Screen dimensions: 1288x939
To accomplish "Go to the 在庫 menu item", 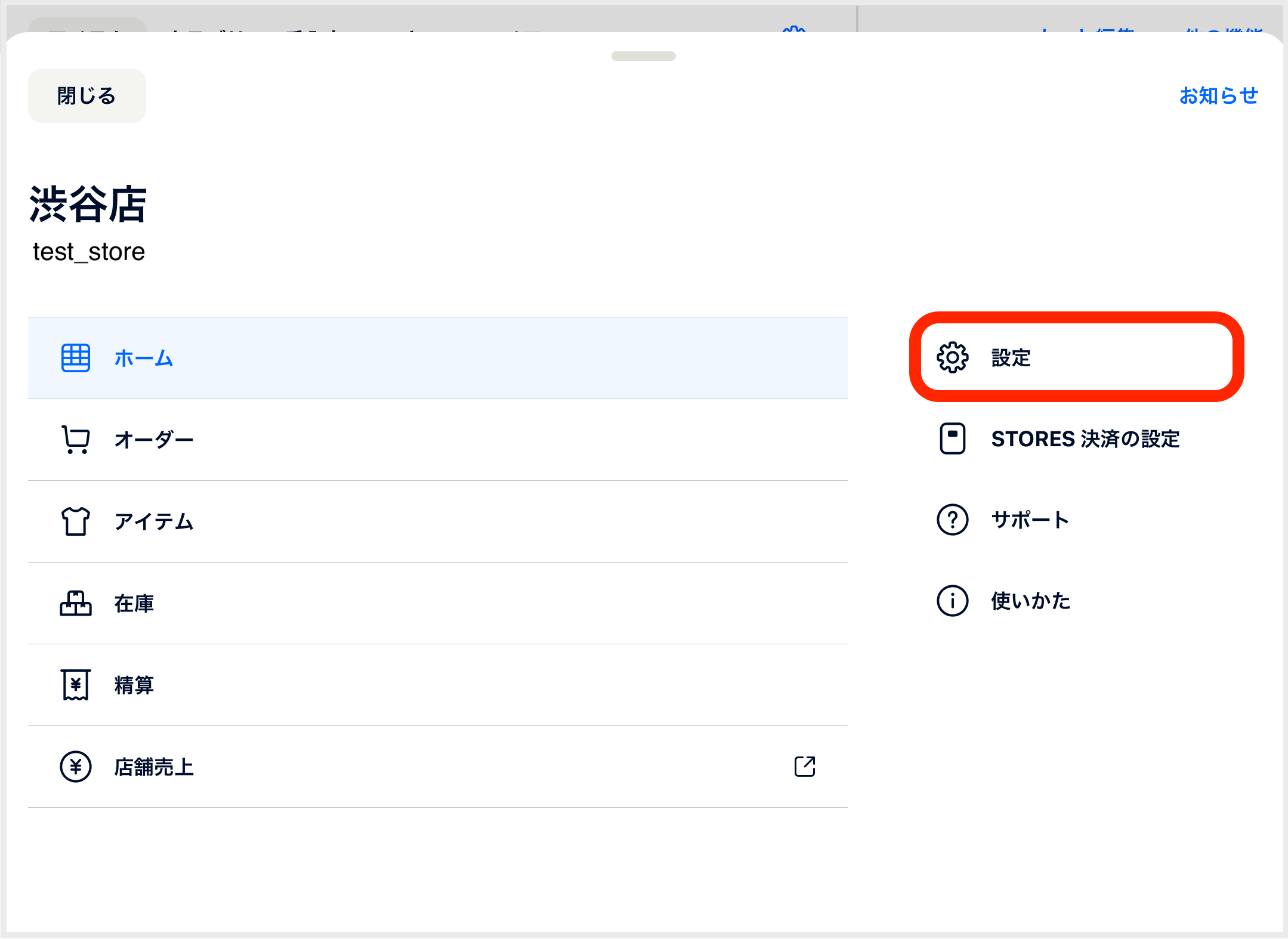I will pyautogui.click(x=438, y=603).
